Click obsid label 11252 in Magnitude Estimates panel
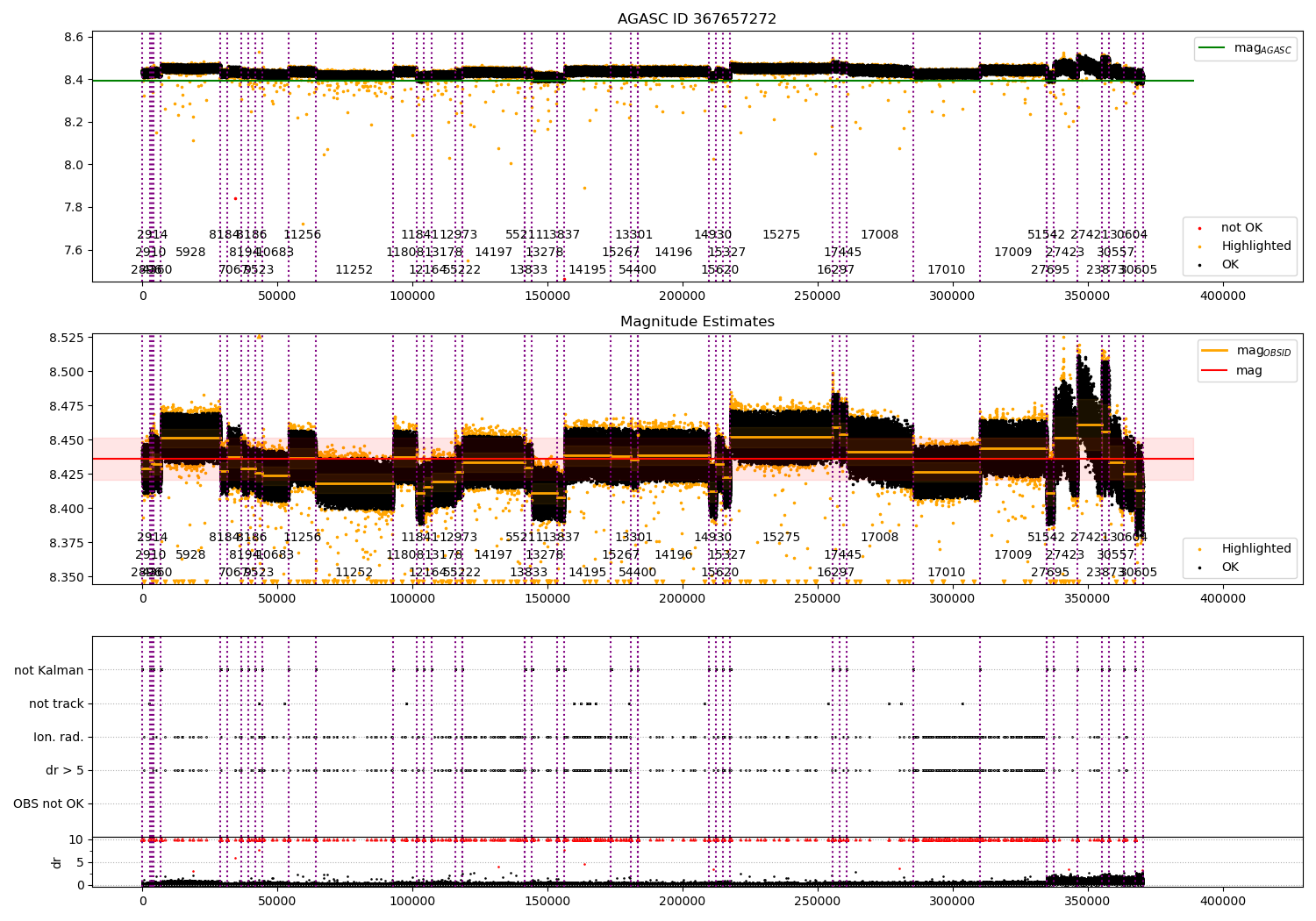This screenshot has height=921, width=1316. (354, 573)
